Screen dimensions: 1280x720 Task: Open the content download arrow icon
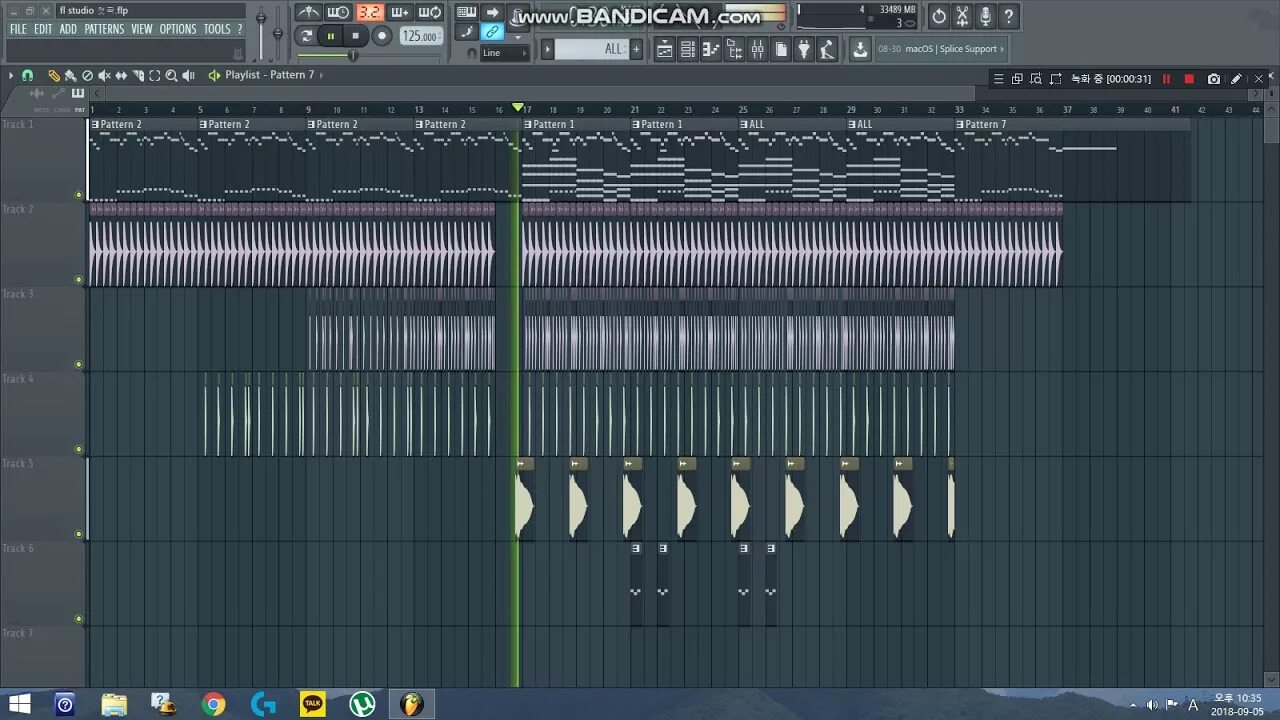point(860,49)
